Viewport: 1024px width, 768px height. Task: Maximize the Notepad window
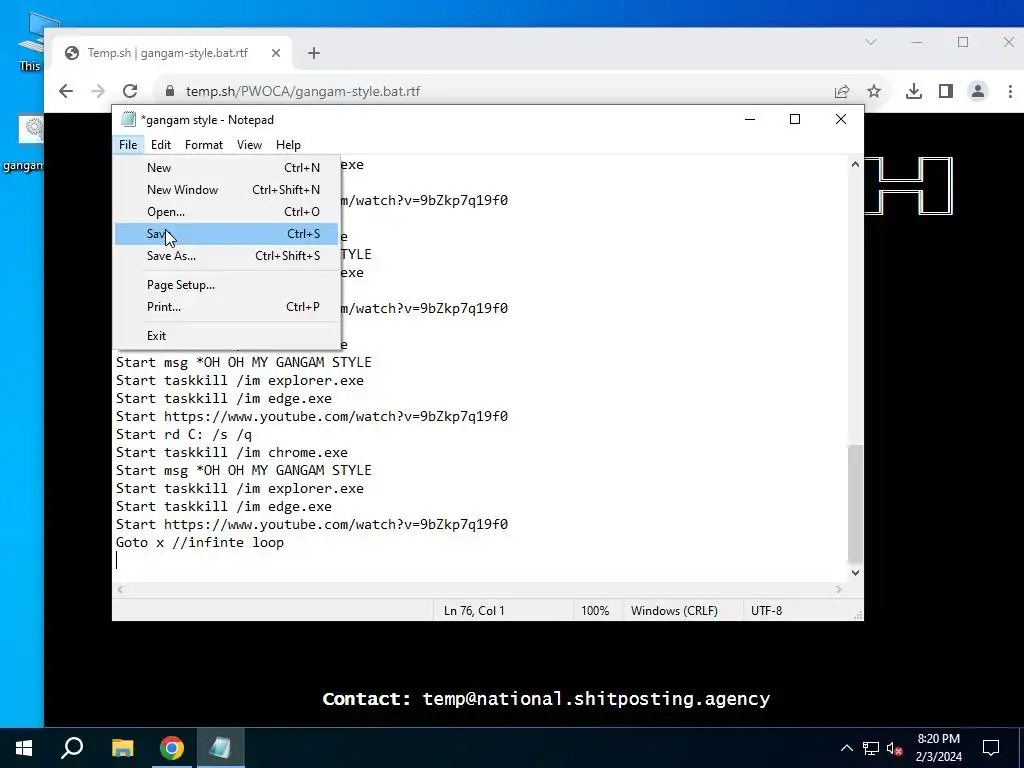[x=795, y=120]
